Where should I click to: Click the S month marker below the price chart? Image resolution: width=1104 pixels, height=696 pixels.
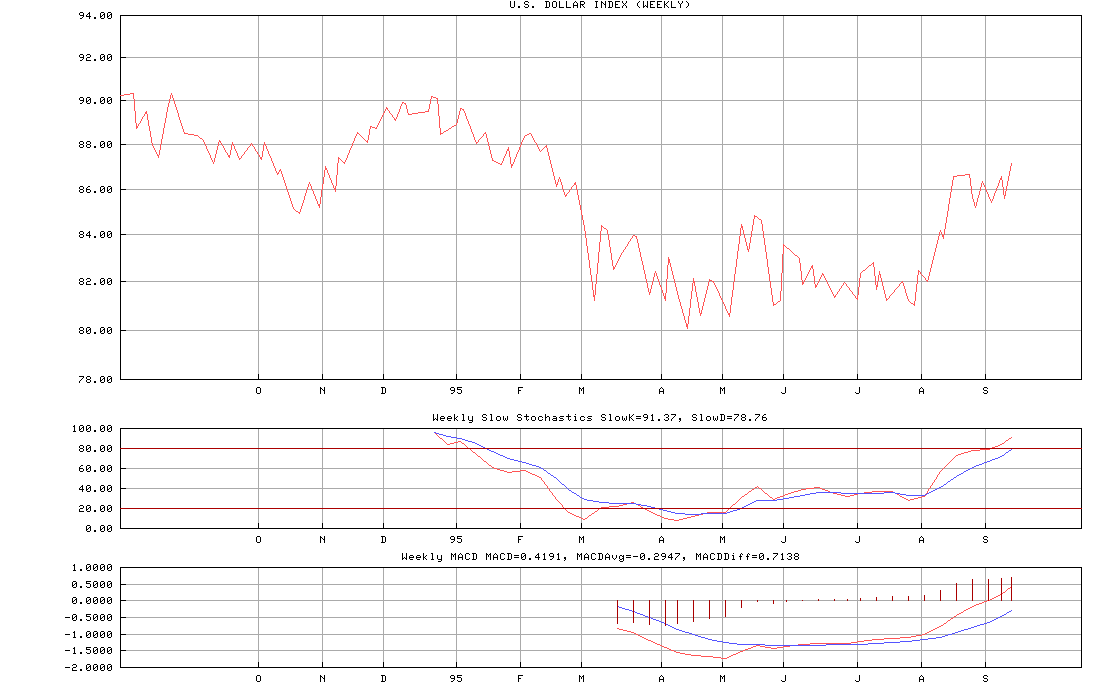click(x=985, y=391)
